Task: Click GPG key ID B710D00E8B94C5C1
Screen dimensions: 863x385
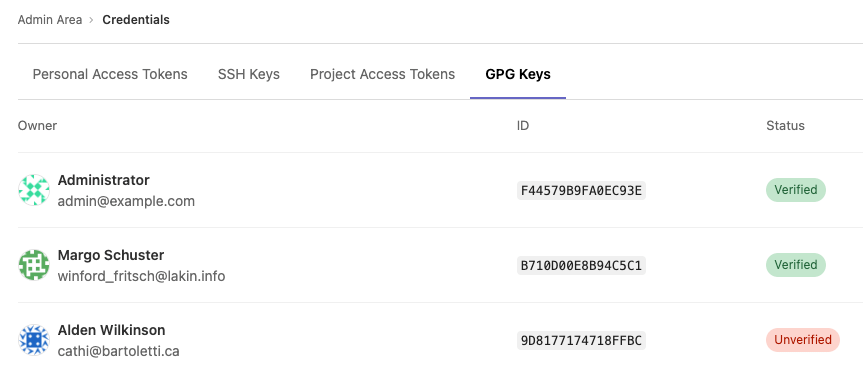Action: pyautogui.click(x=581, y=266)
